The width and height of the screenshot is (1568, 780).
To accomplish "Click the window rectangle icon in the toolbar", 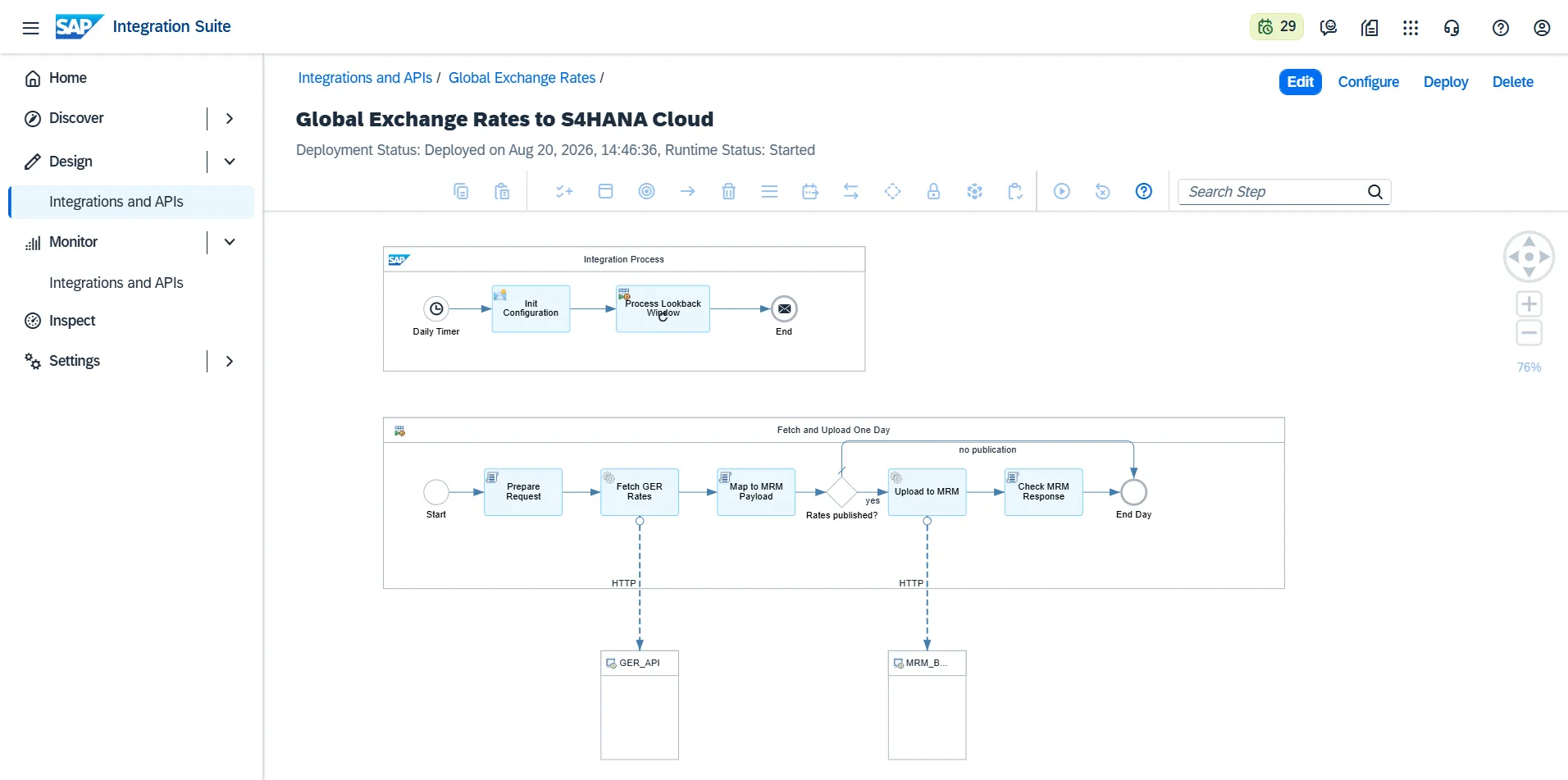I will (x=605, y=191).
